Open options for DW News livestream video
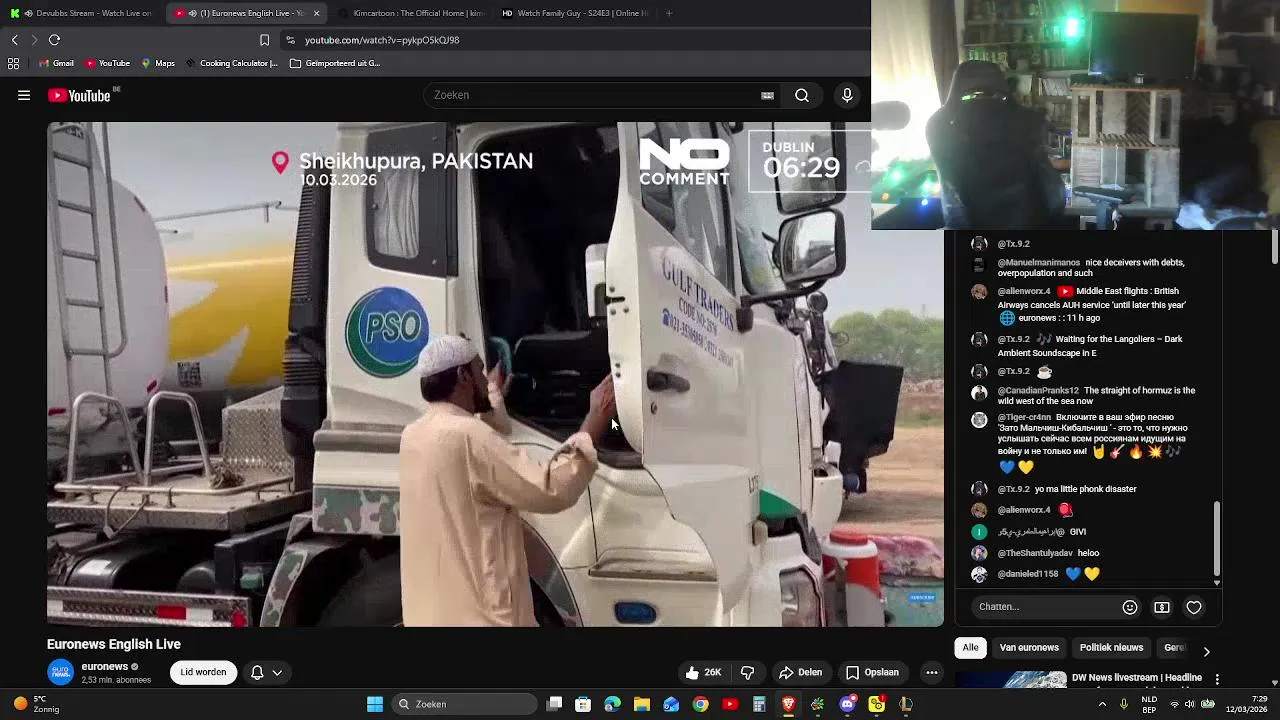Image resolution: width=1280 pixels, height=720 pixels. (x=1217, y=679)
